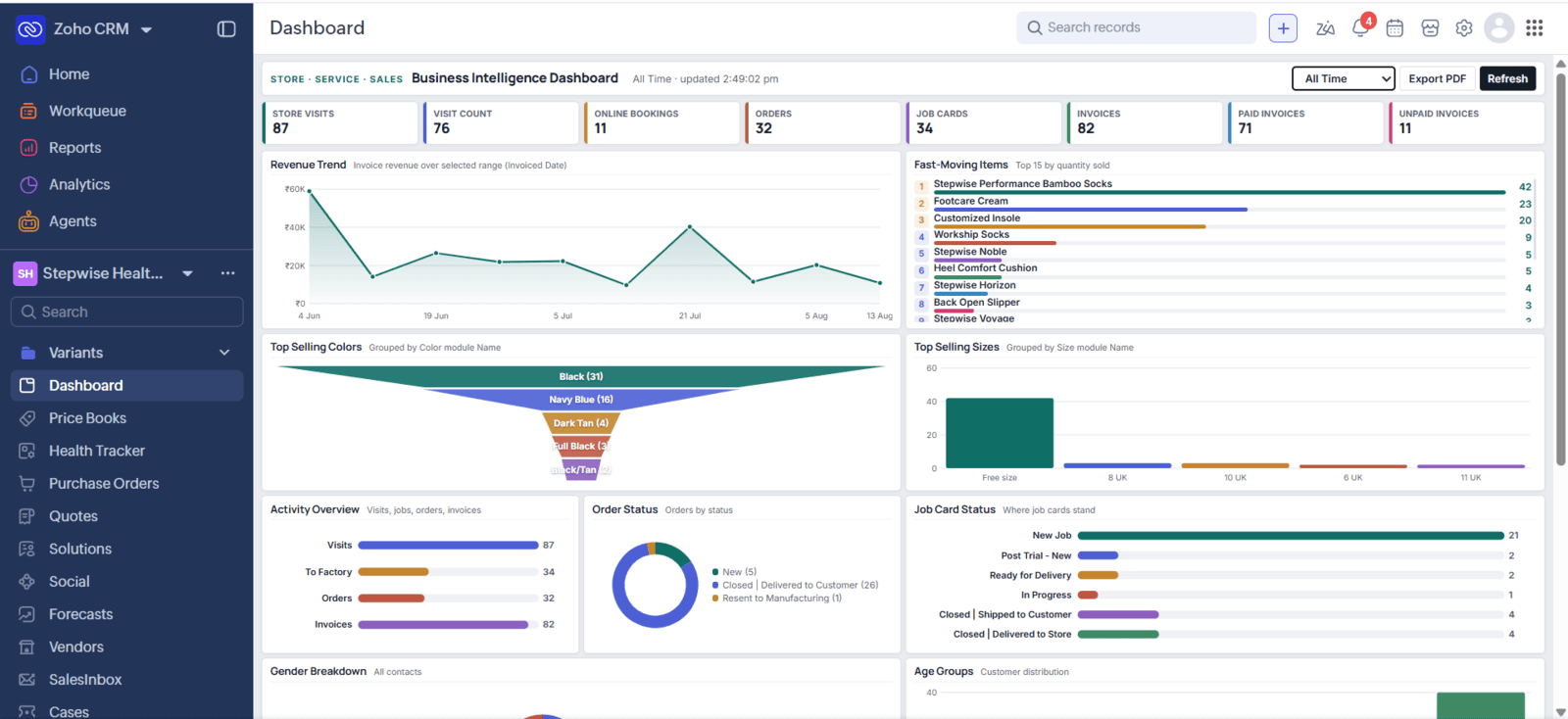Click the Search records field
Image resolution: width=1568 pixels, height=719 pixels.
[x=1137, y=27]
